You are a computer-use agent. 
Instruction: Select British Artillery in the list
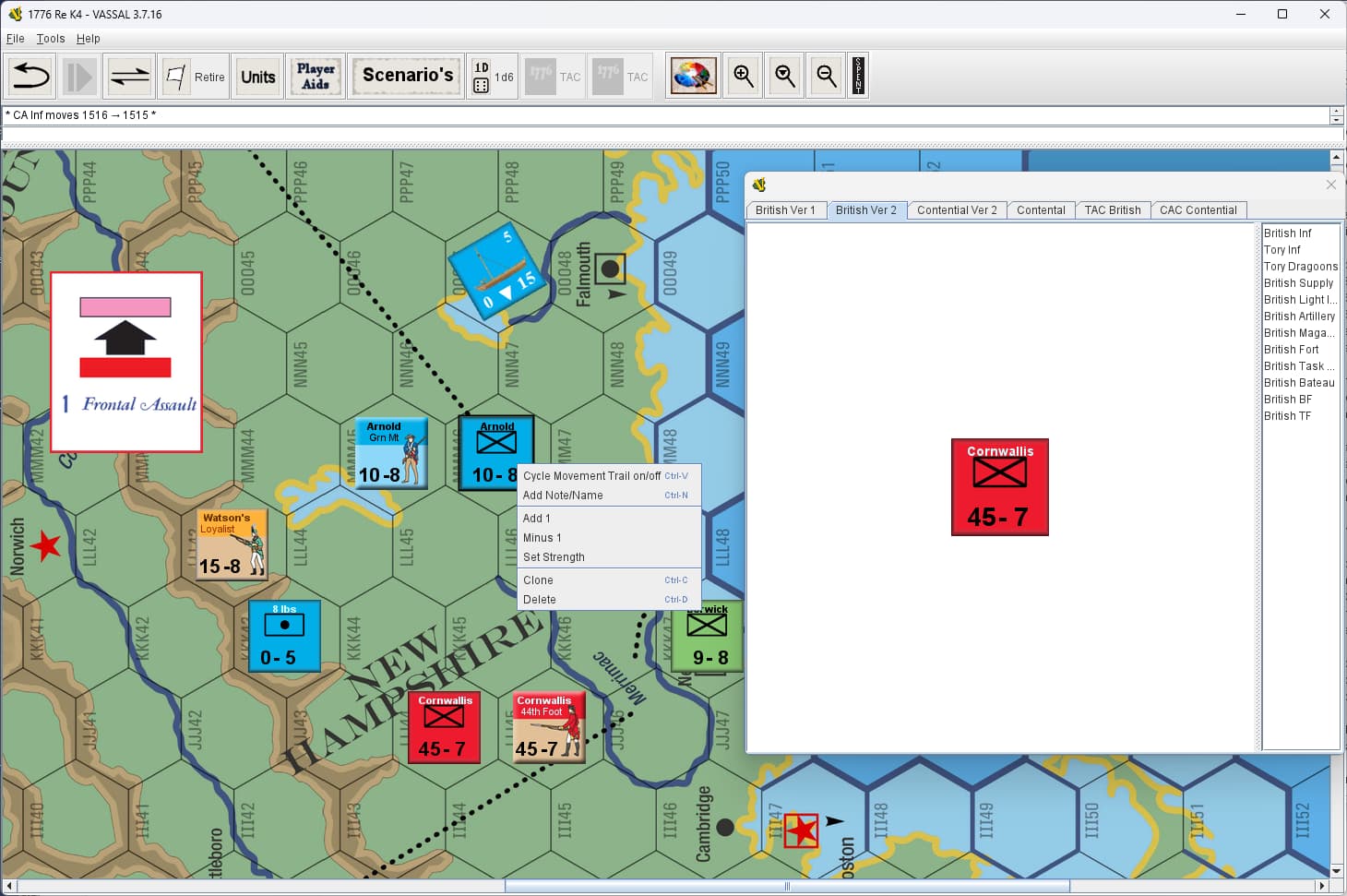click(x=1300, y=317)
